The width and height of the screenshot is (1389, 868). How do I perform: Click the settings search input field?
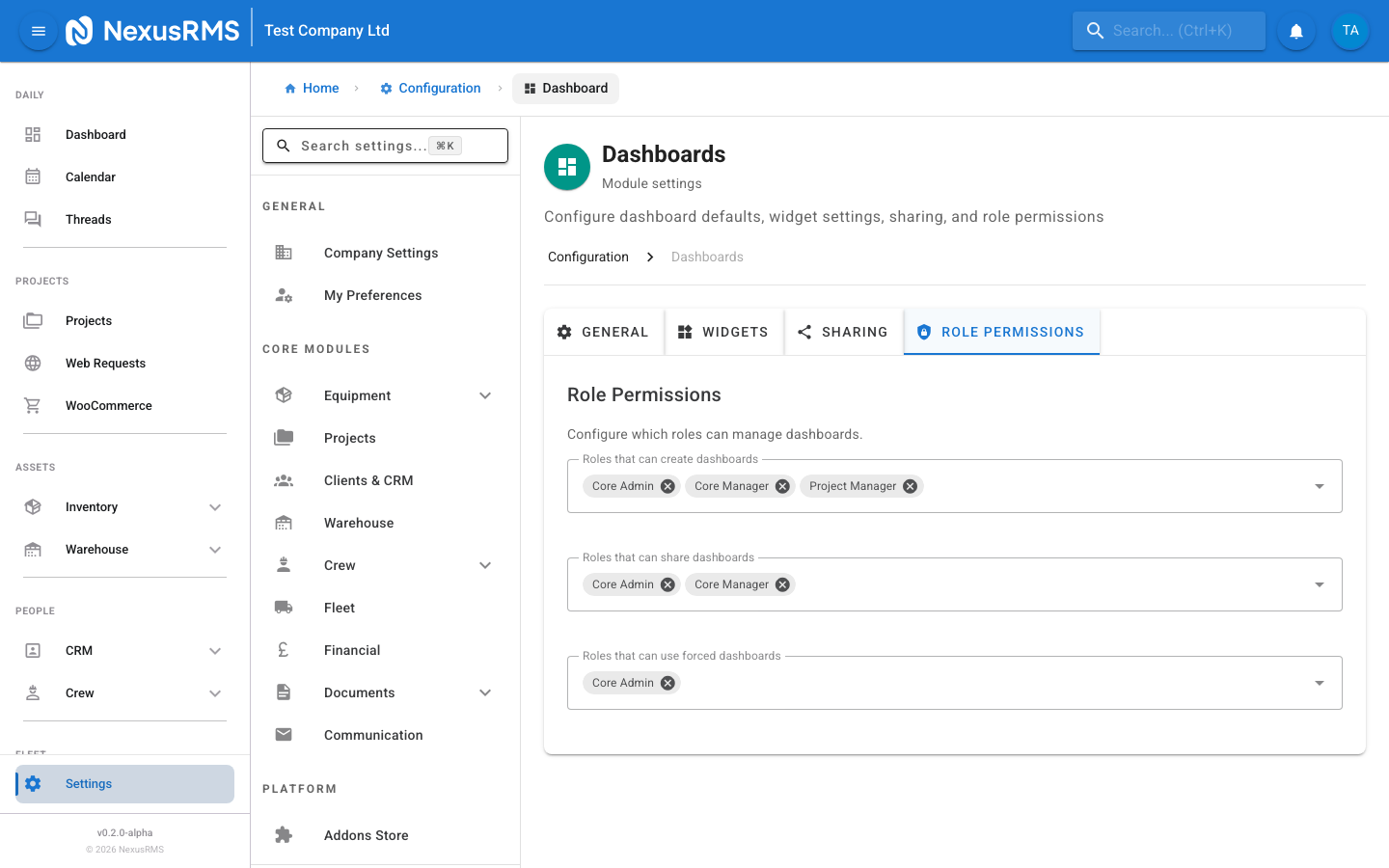click(x=385, y=145)
